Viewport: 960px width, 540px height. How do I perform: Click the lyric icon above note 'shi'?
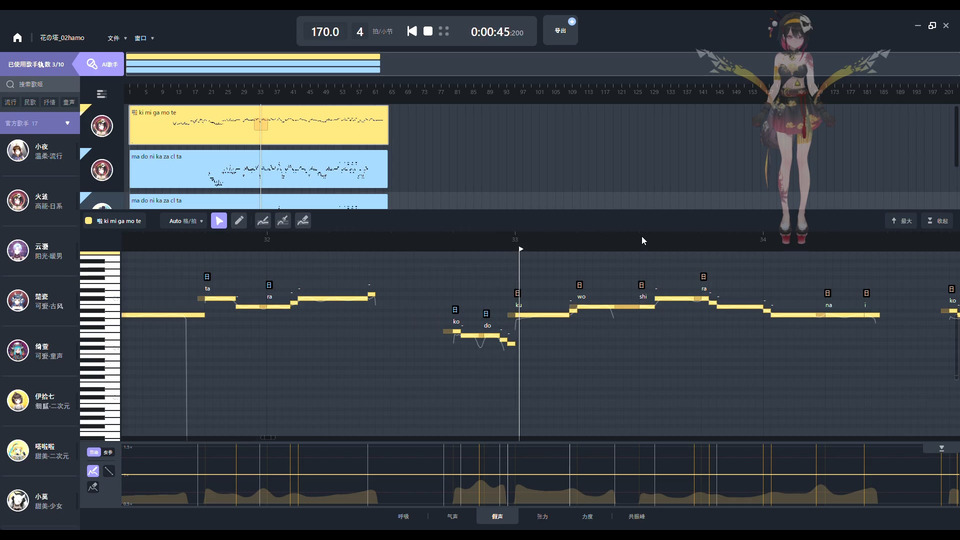pos(641,285)
